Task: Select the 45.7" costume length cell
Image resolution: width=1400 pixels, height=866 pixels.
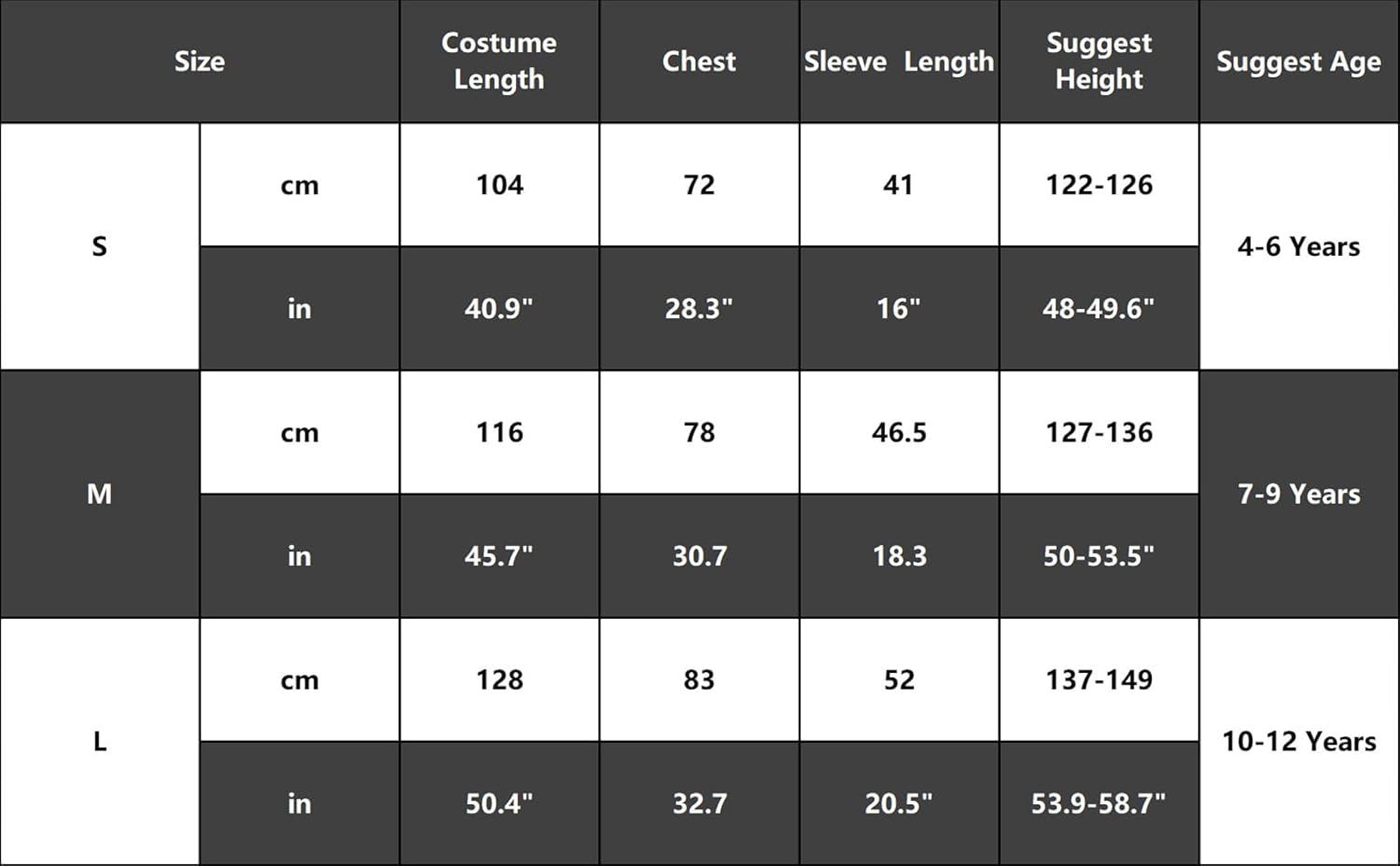Action: pos(499,556)
